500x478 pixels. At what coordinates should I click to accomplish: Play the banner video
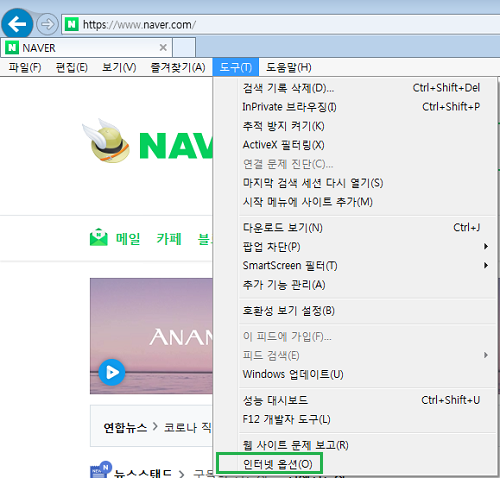[112, 372]
